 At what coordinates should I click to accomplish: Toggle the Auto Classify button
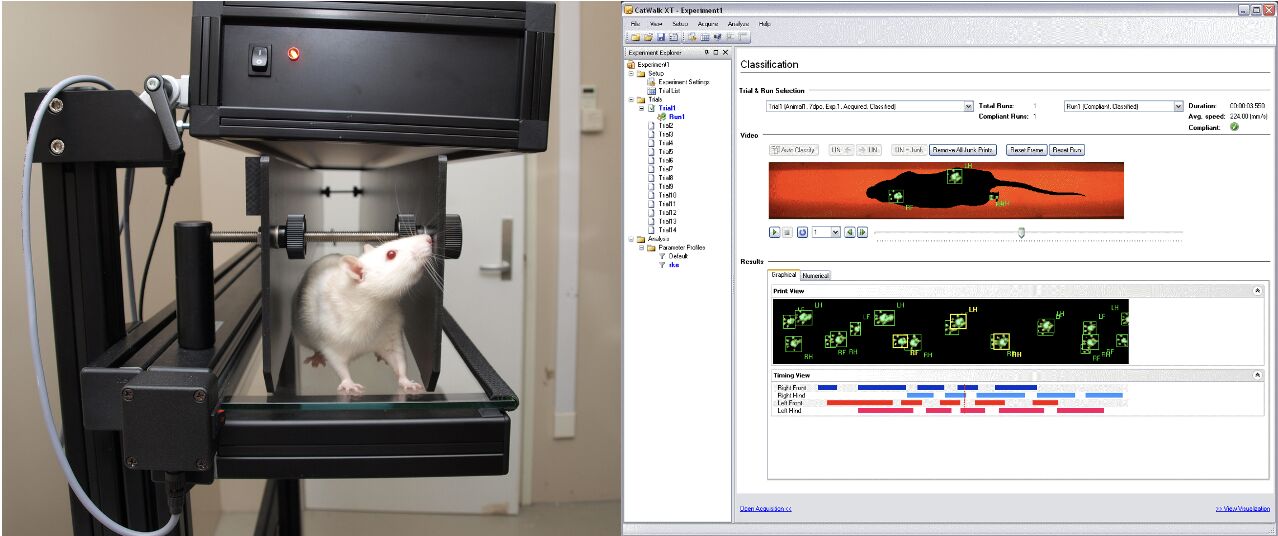tap(793, 150)
